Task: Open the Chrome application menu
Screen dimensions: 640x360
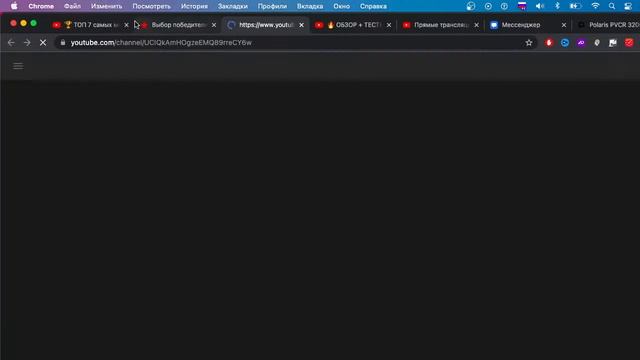Action: (41, 6)
